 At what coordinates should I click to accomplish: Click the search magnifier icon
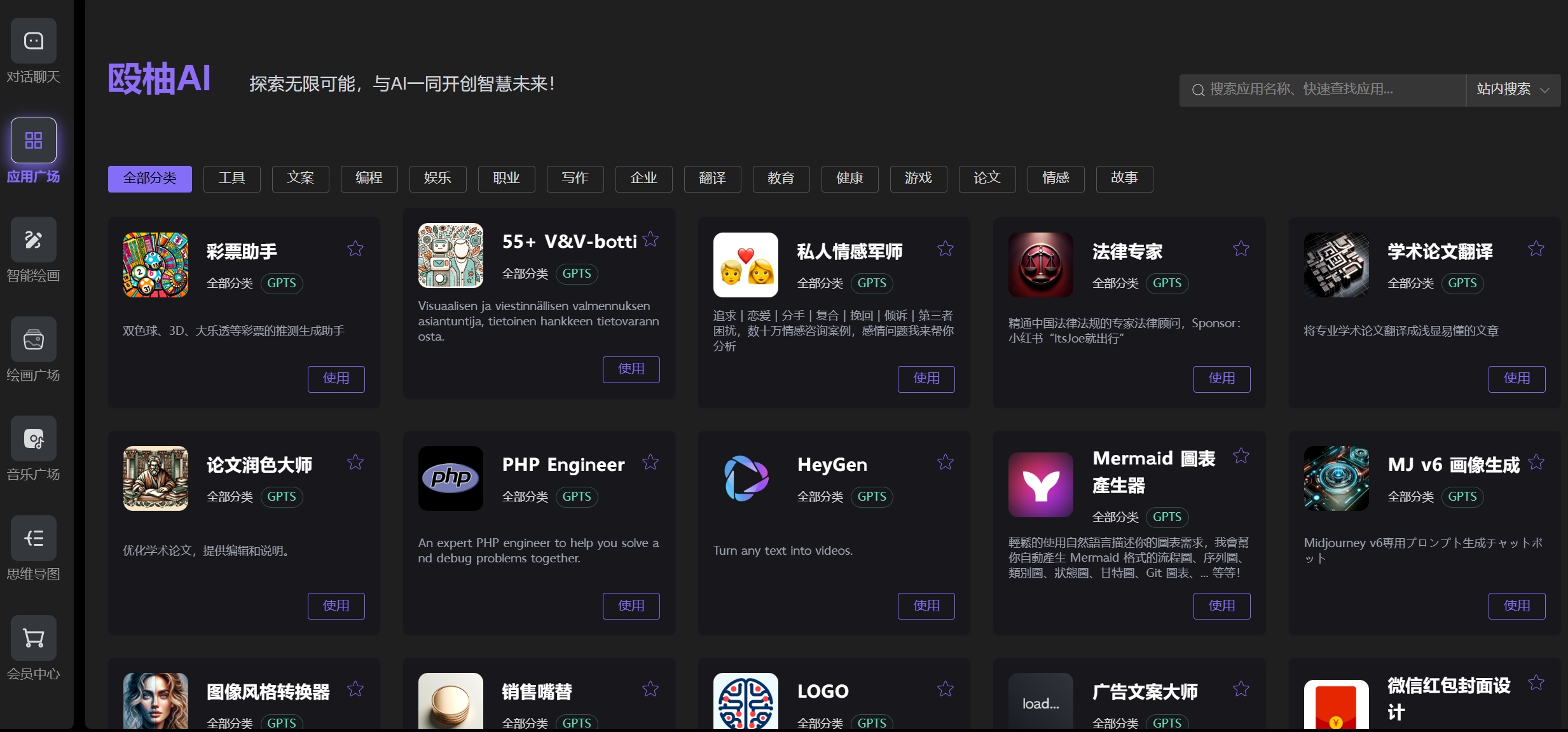1198,90
